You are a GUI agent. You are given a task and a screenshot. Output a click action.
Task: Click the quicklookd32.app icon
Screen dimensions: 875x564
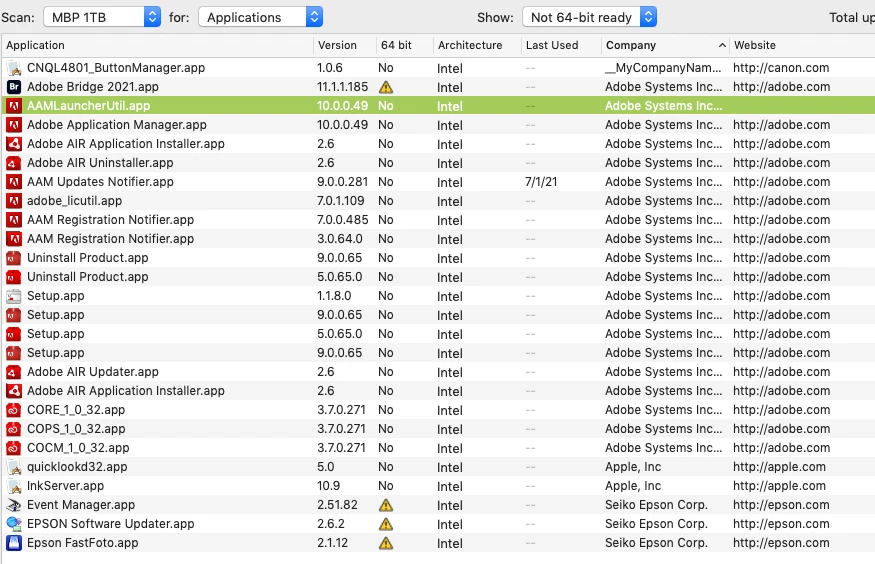14,467
